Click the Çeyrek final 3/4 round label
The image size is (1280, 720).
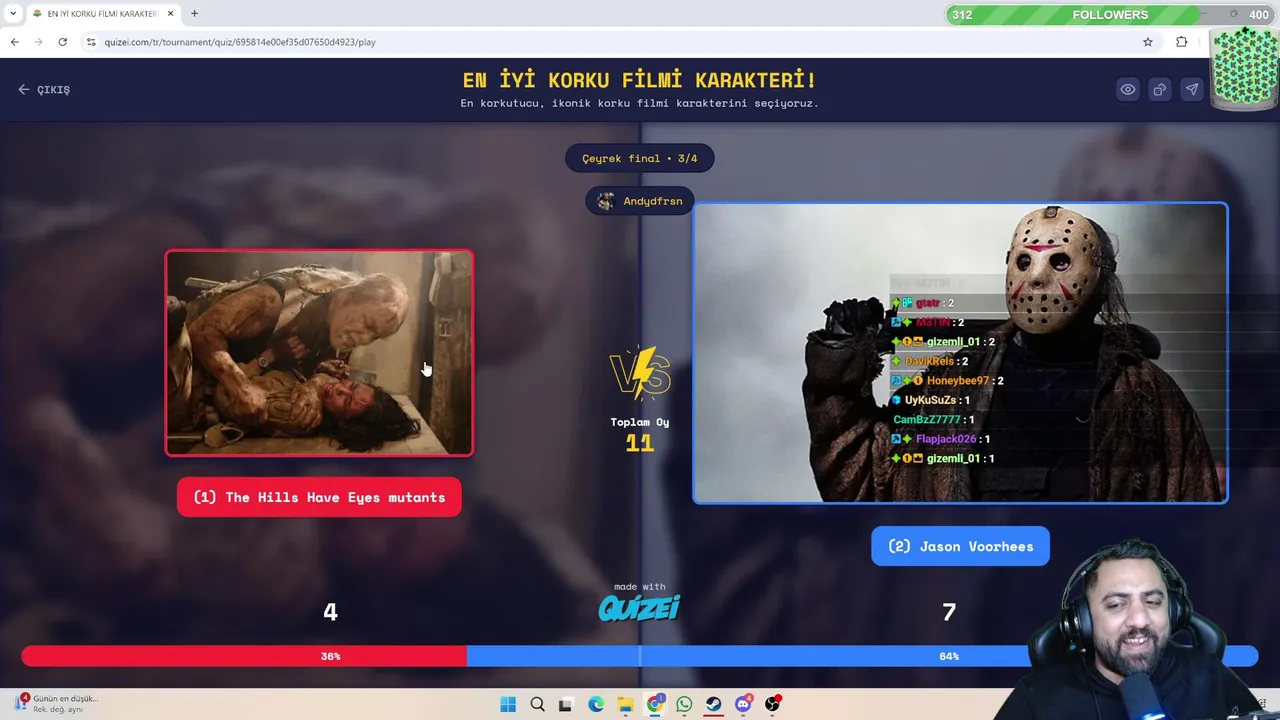tap(640, 158)
